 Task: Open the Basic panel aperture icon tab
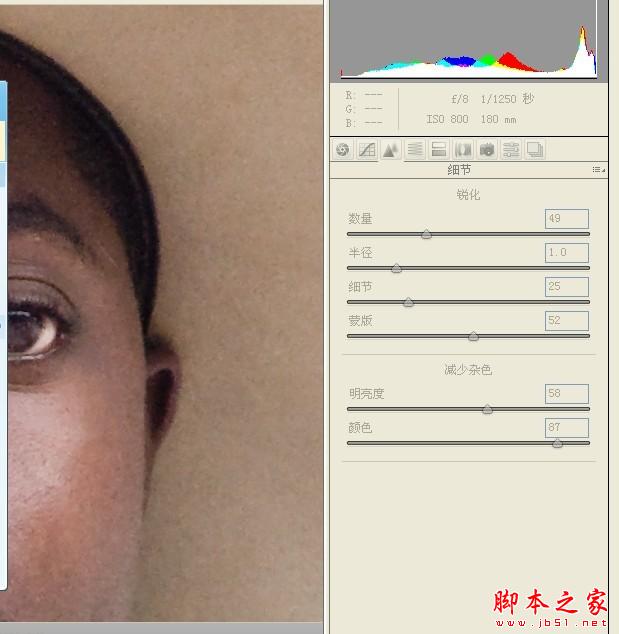coord(343,150)
